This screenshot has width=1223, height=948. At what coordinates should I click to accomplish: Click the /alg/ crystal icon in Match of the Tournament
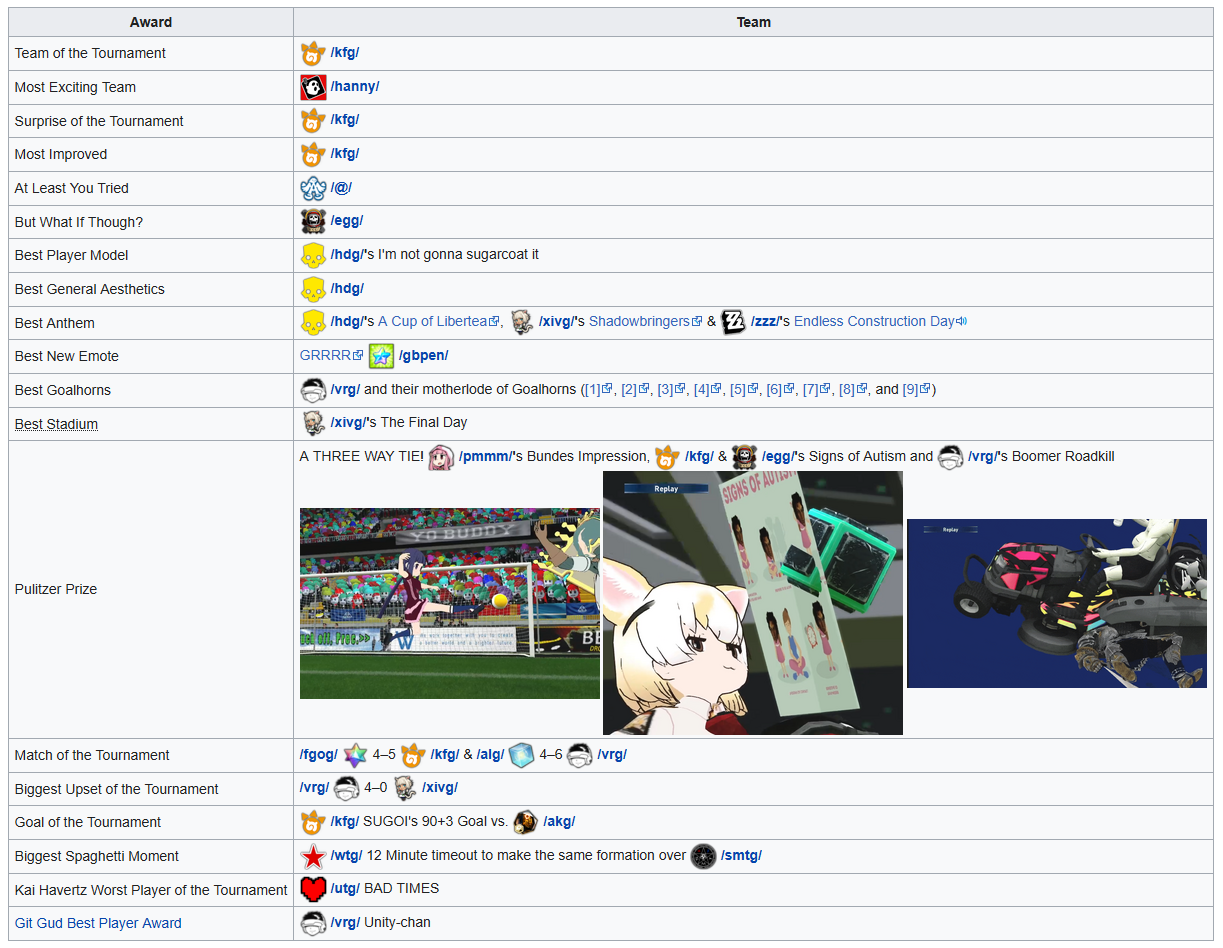(522, 755)
